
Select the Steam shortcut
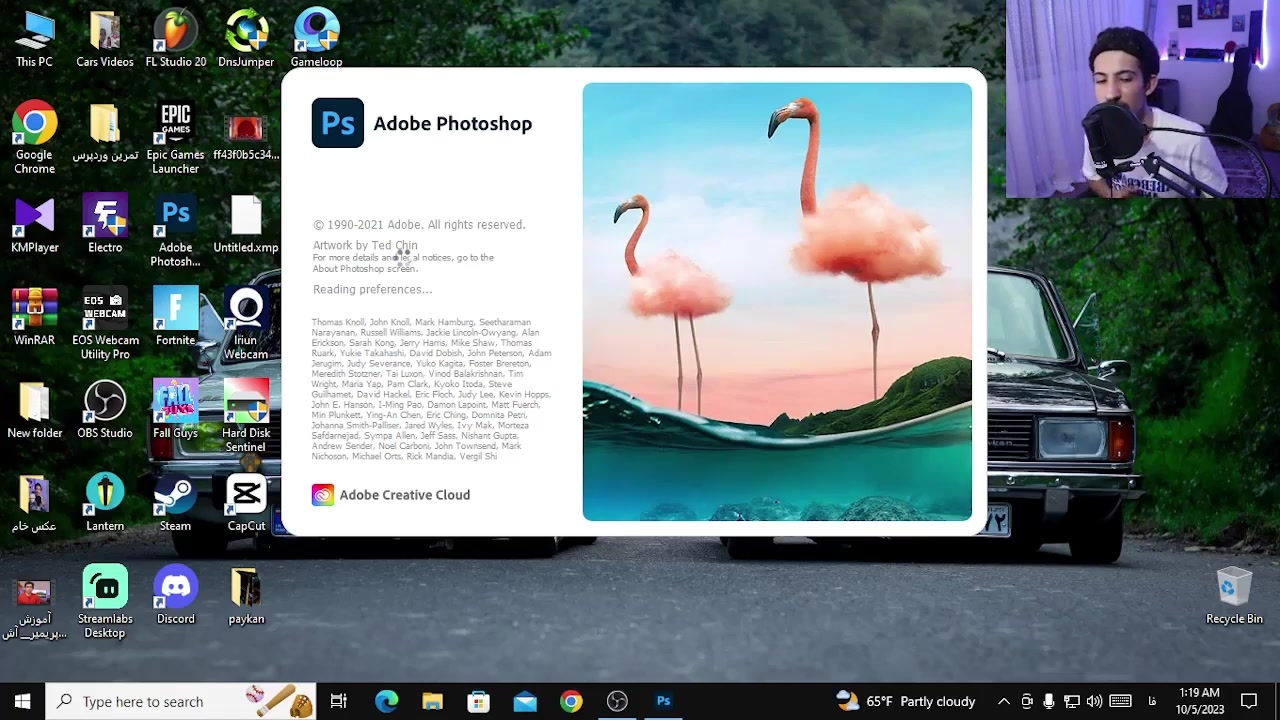175,504
